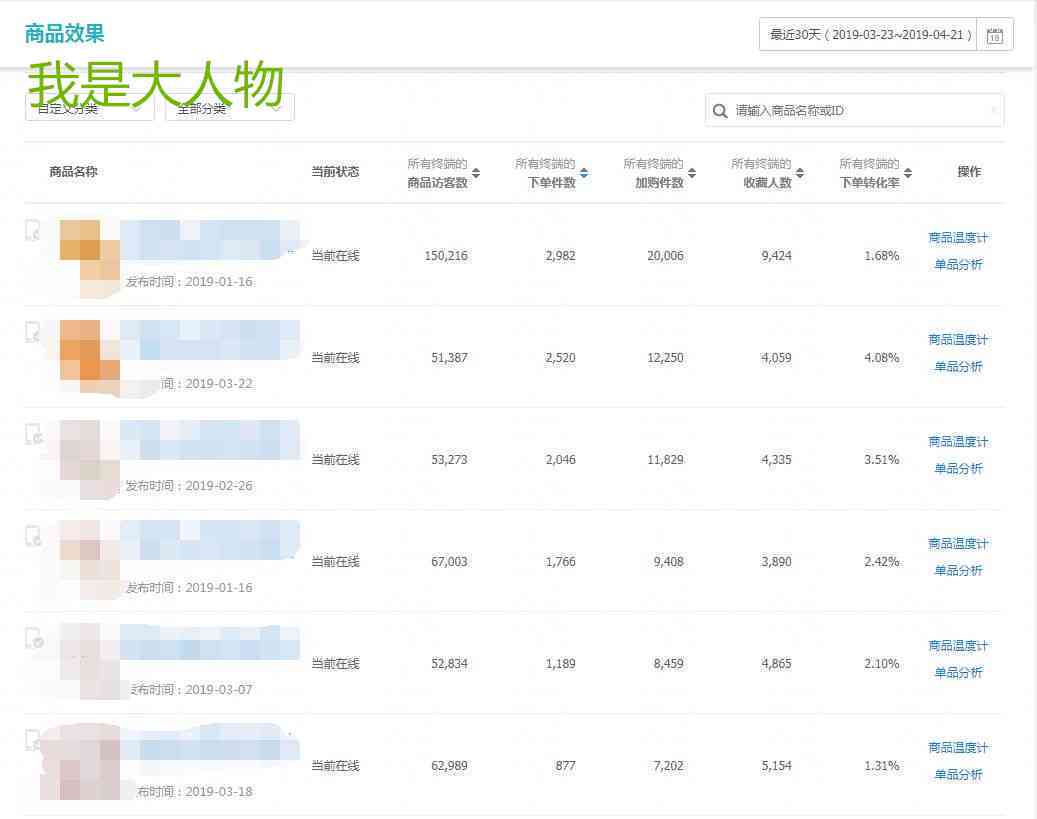Select the add-to-cart count 9,408
This screenshot has height=819, width=1037.
tap(669, 562)
